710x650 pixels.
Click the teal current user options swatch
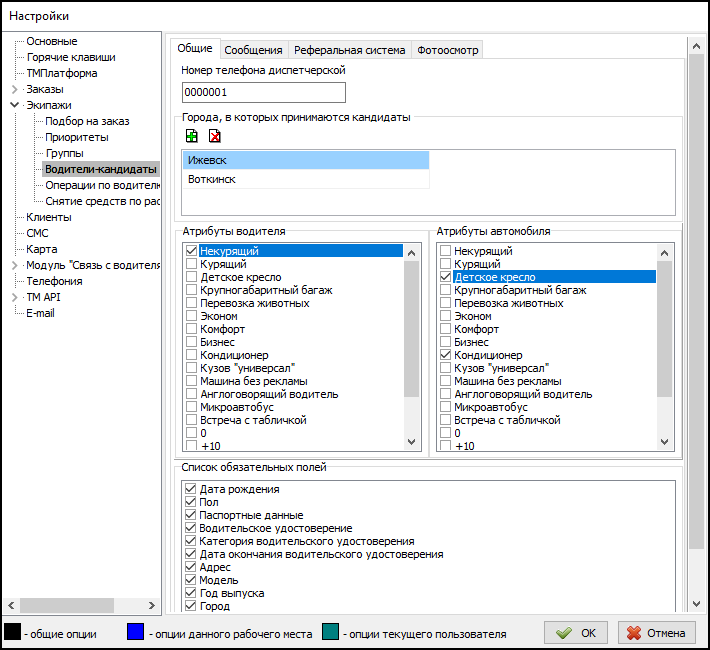[331, 632]
